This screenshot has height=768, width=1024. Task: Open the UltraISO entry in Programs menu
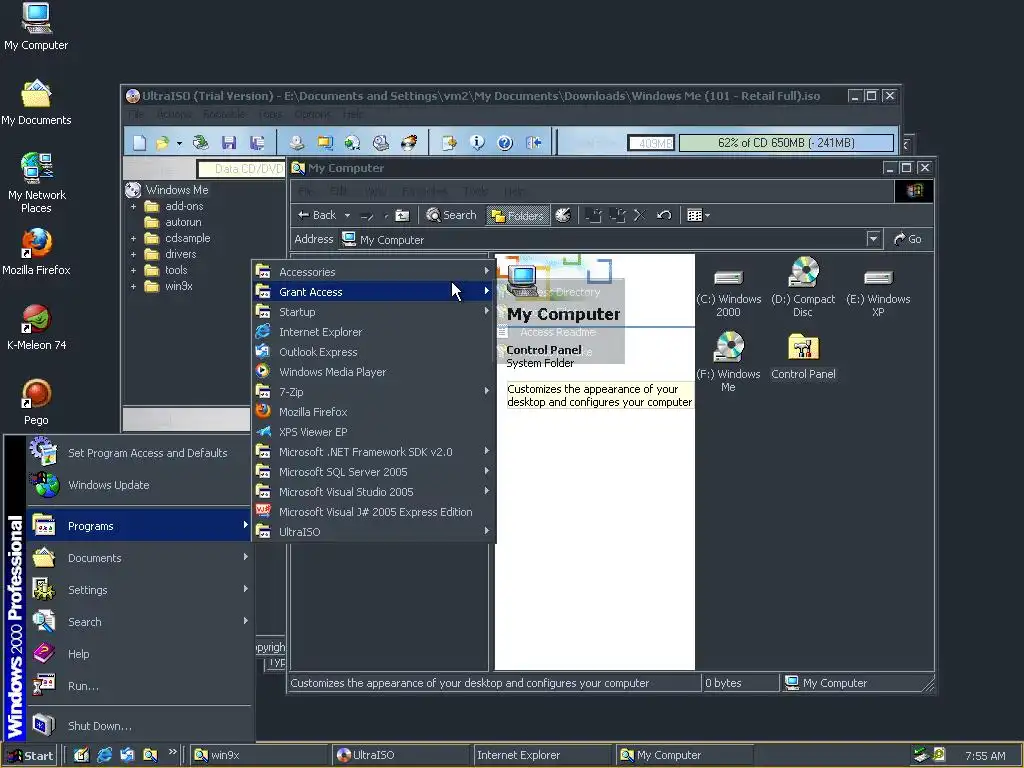point(374,532)
